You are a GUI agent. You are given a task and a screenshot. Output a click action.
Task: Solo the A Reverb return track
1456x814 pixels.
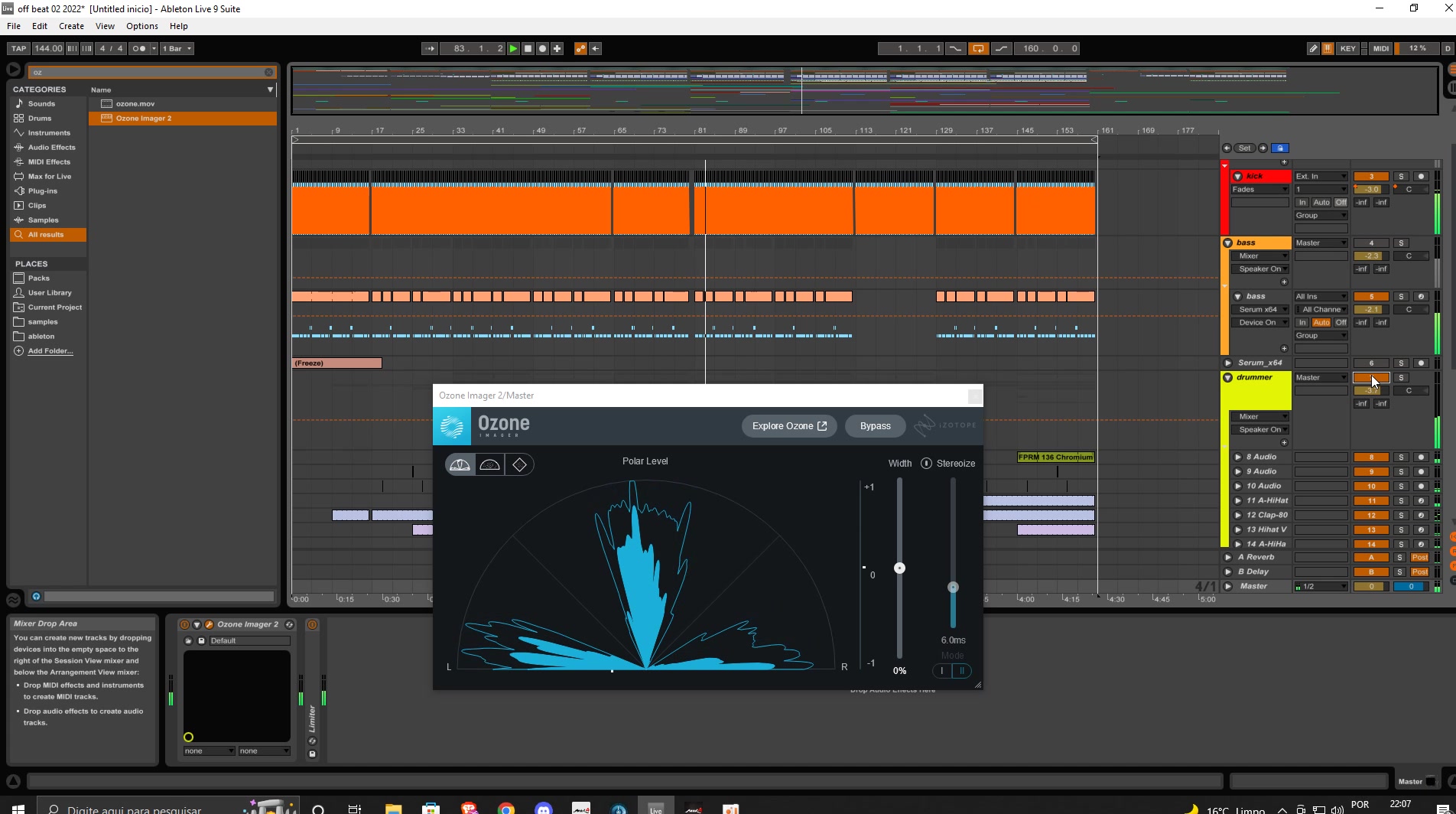point(1400,558)
